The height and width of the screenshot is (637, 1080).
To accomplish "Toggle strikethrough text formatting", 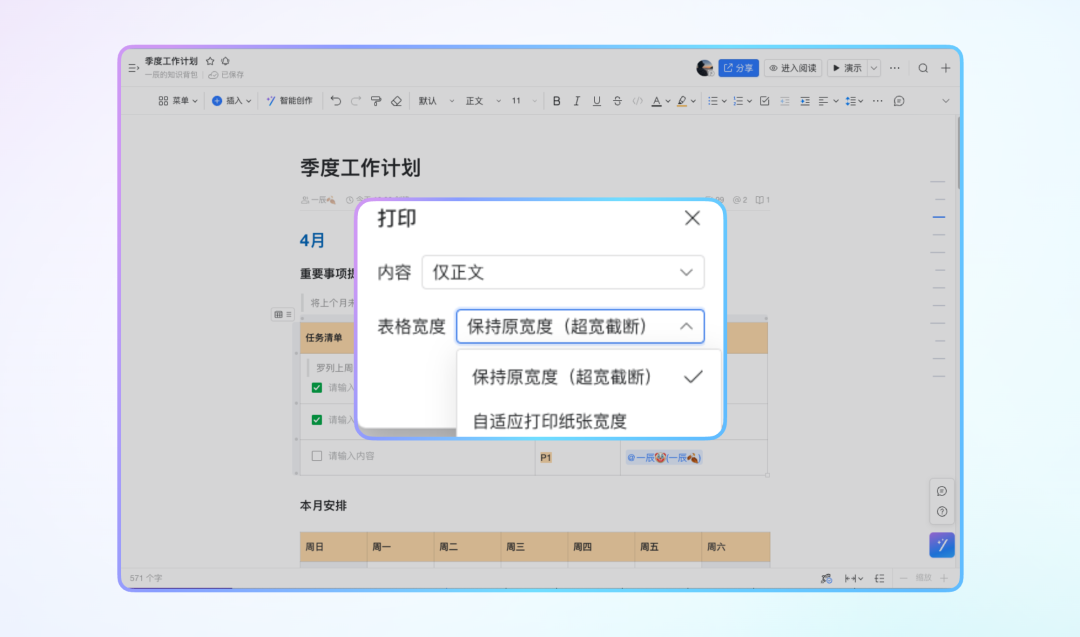I will tap(617, 101).
